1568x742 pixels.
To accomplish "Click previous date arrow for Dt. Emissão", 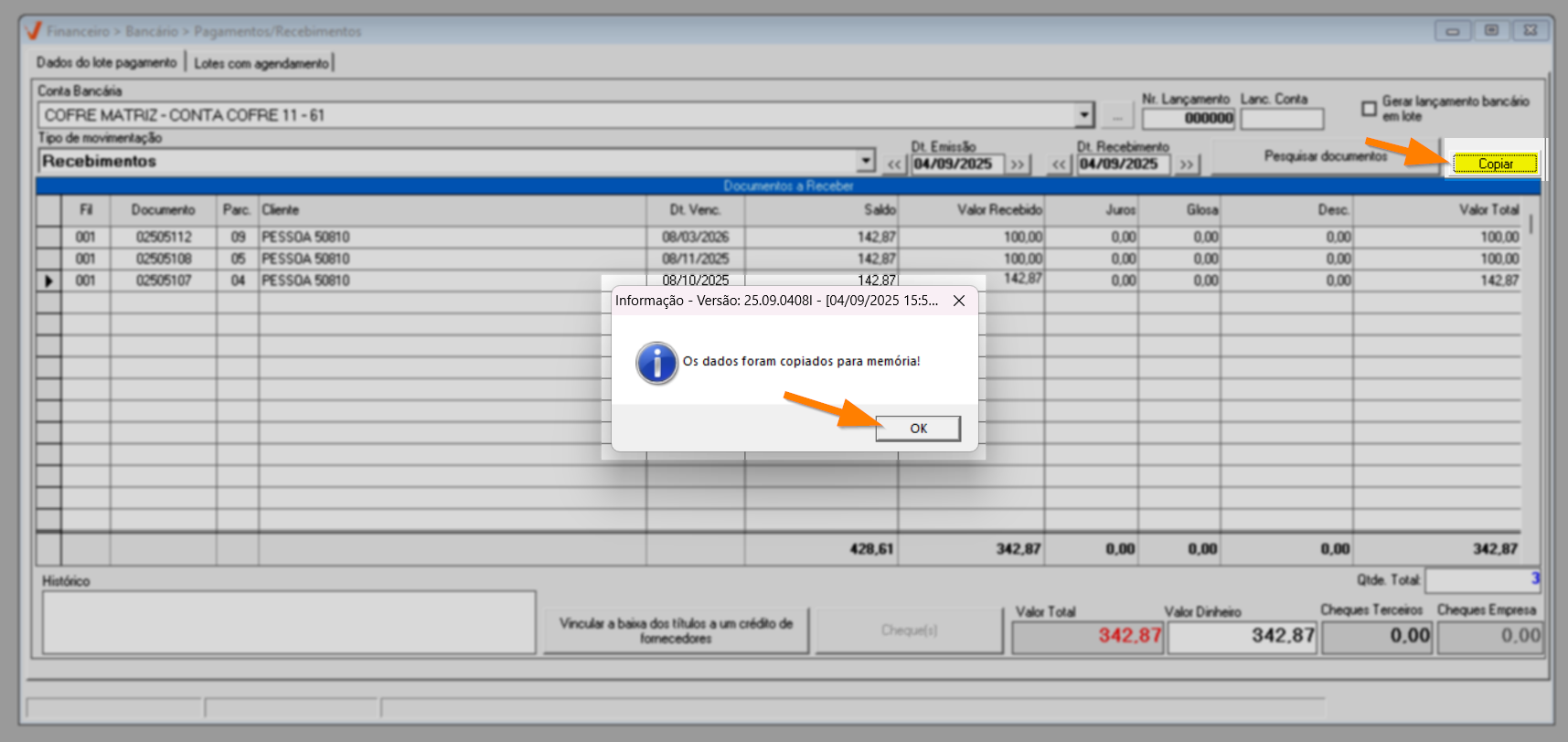I will click(894, 164).
